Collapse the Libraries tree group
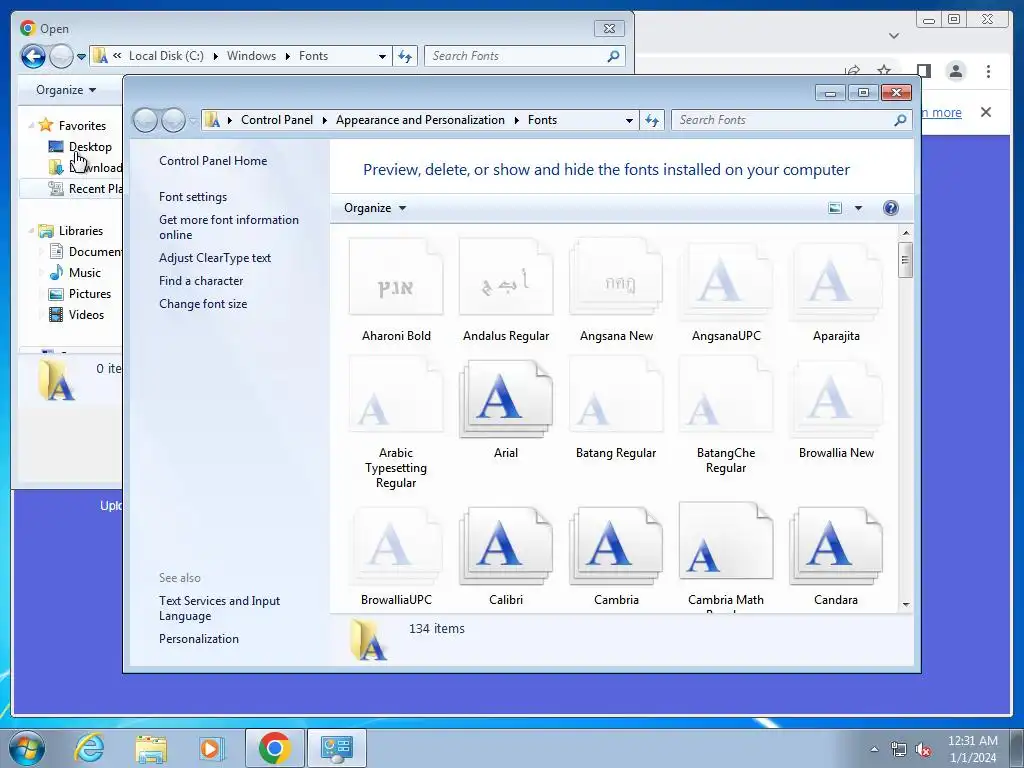1024x768 pixels. pyautogui.click(x=31, y=230)
